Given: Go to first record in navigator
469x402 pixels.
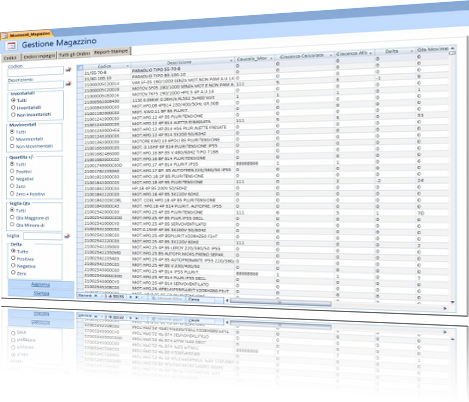Looking at the screenshot, I should [96, 296].
